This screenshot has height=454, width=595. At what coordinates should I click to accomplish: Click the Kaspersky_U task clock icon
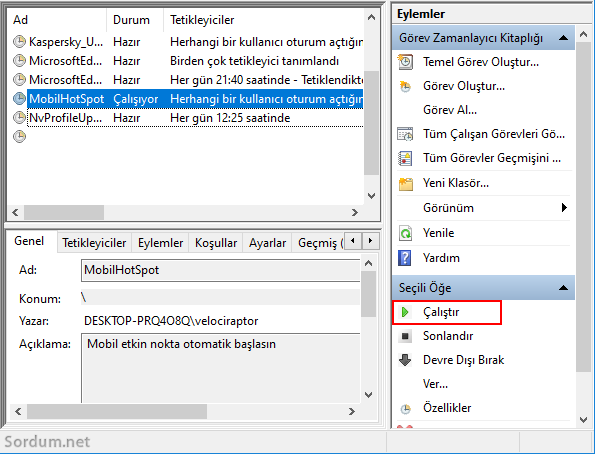(19, 41)
